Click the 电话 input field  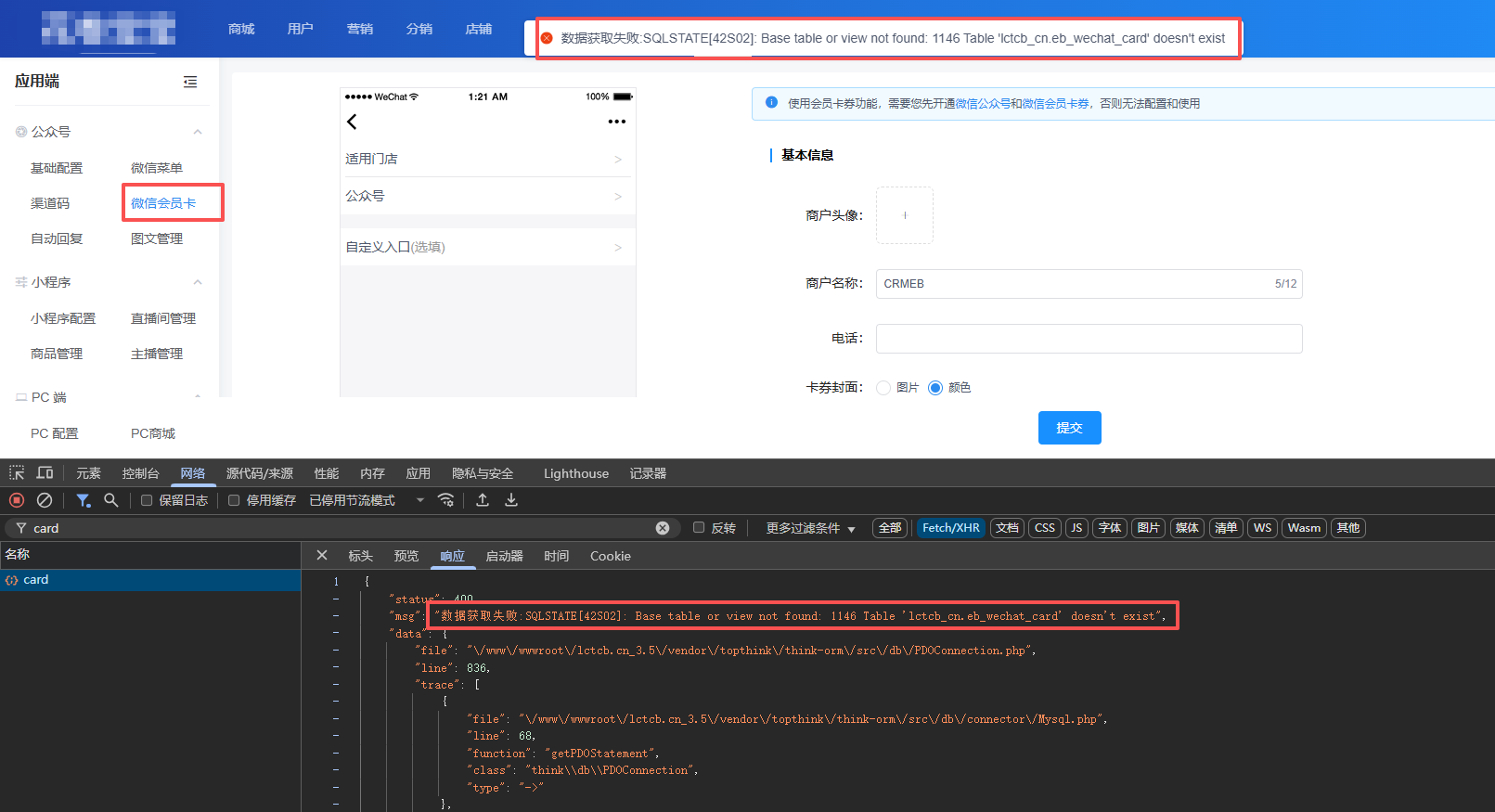tap(1089, 339)
